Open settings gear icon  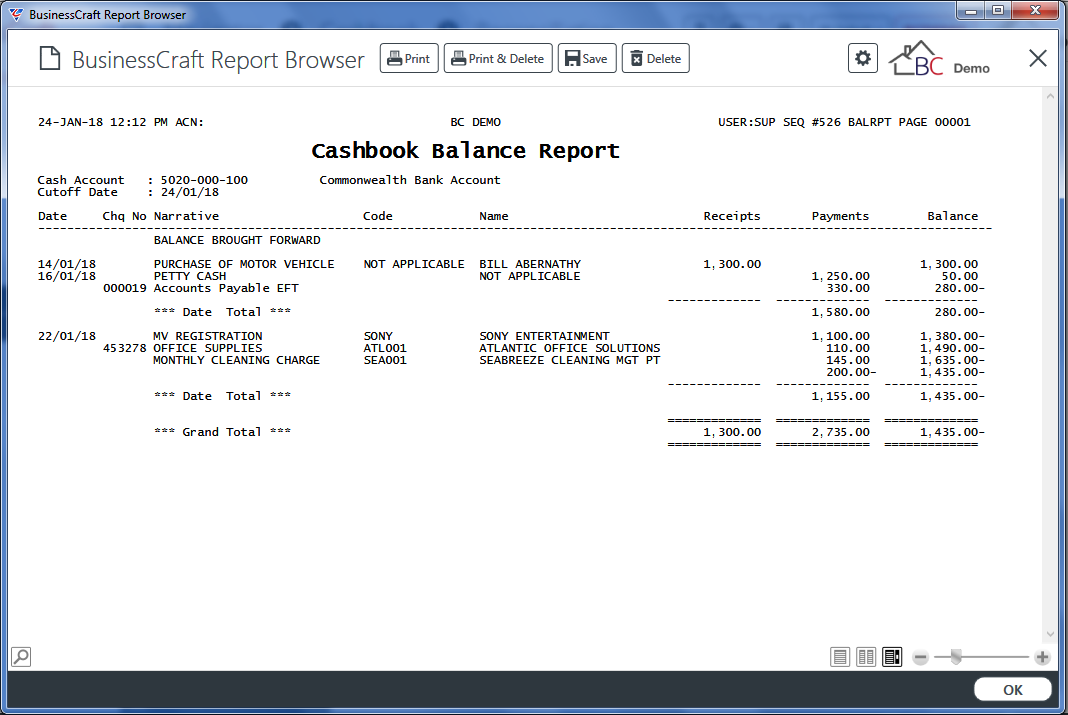[x=862, y=58]
